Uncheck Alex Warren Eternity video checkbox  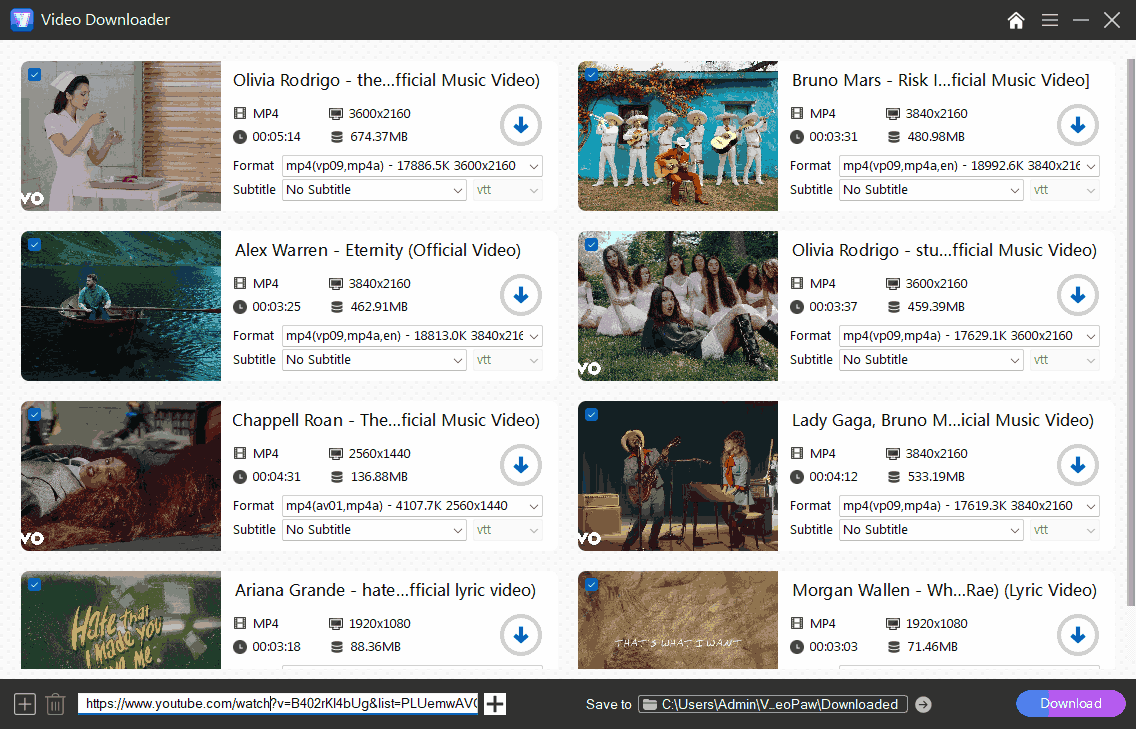tap(35, 245)
